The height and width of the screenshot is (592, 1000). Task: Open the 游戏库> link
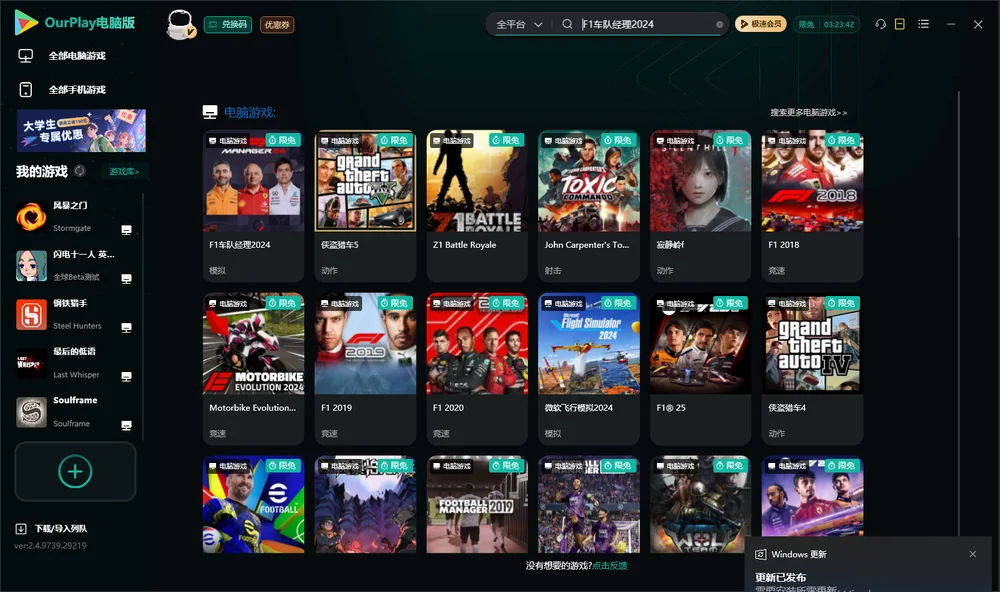(124, 171)
